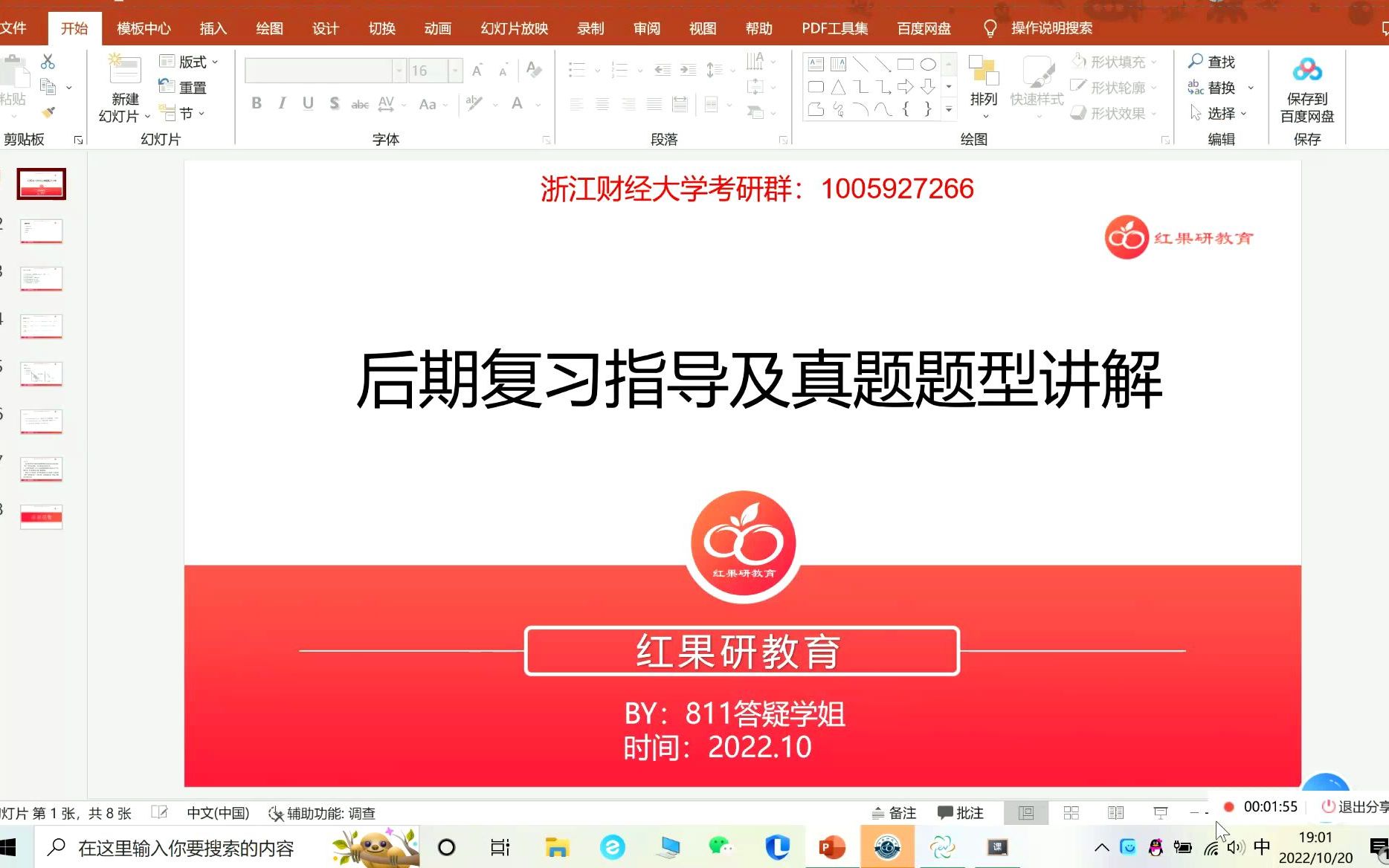This screenshot has height=868, width=1389.
Task: Select the triangle shape in gallery
Action: coord(838,87)
